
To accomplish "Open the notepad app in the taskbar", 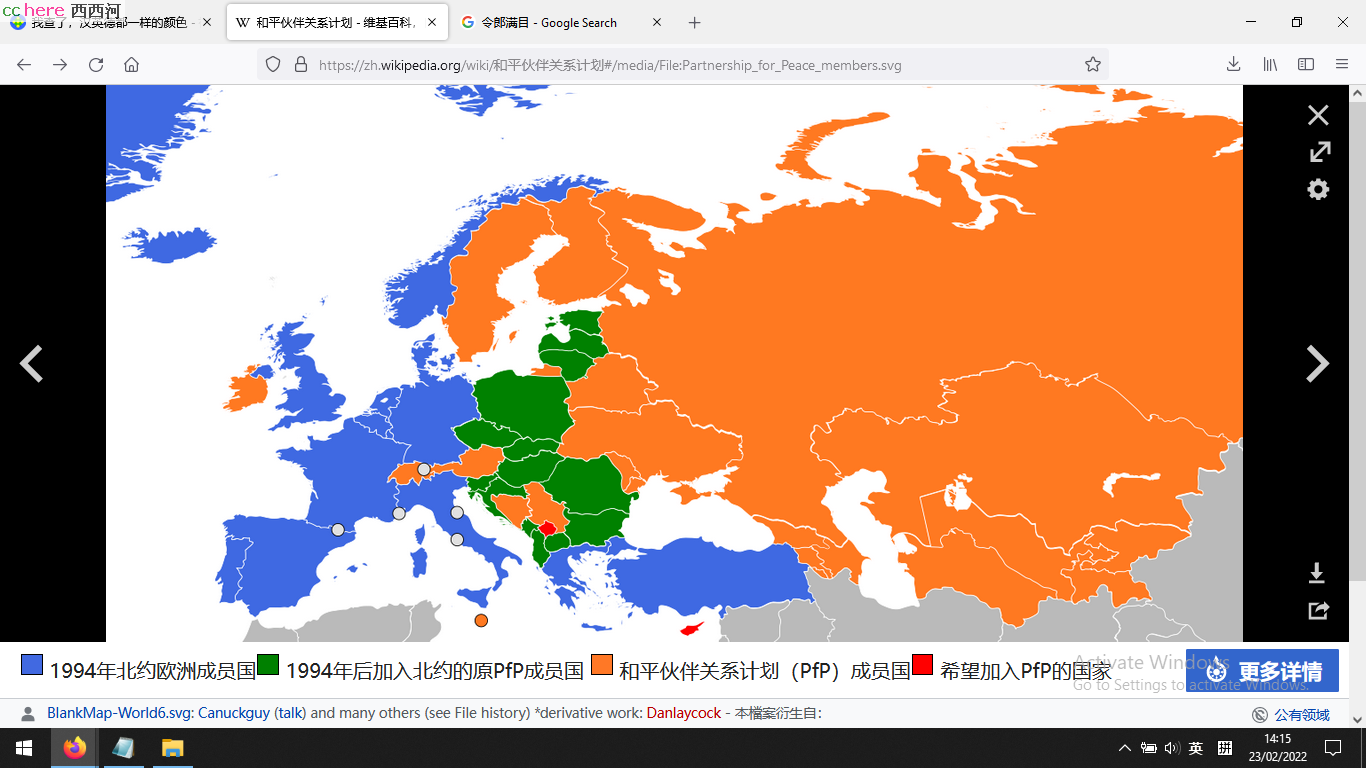I will [x=124, y=748].
